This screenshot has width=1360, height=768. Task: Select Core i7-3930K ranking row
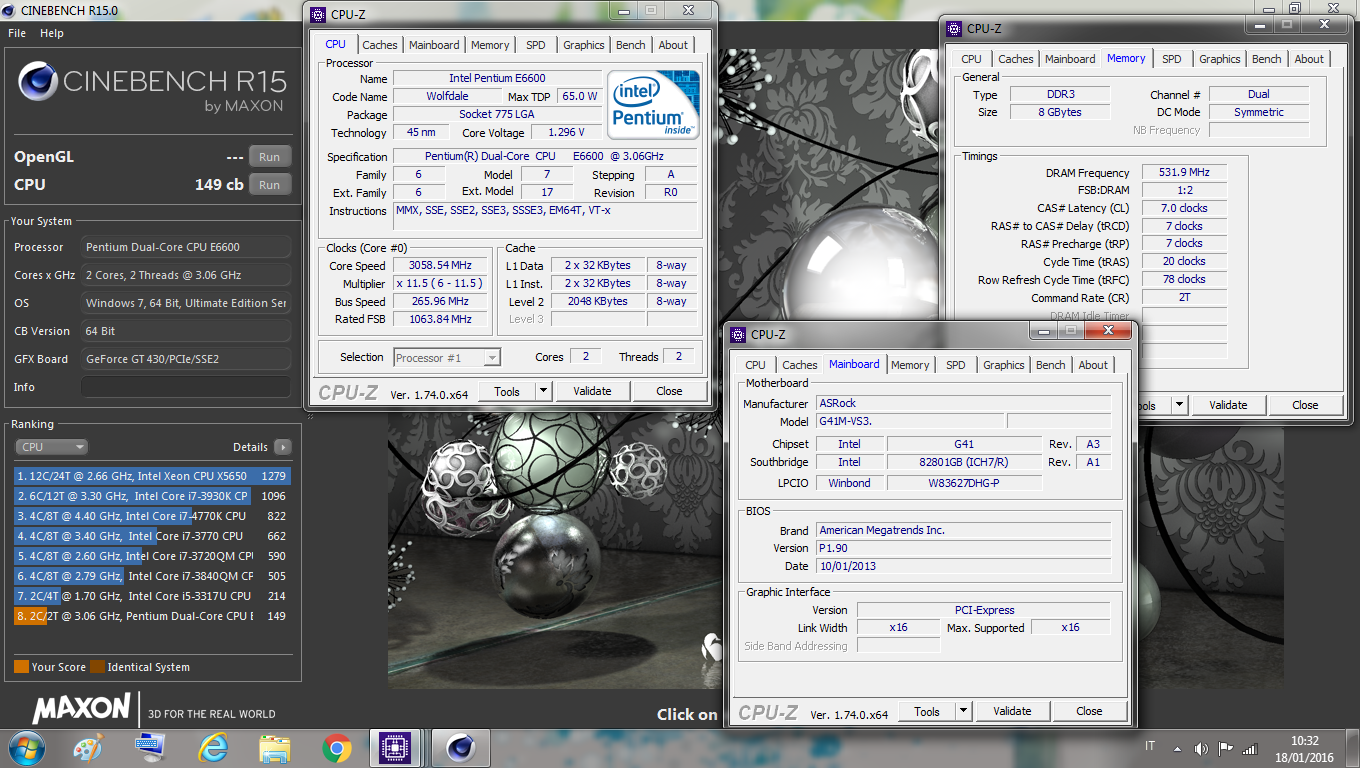pos(152,496)
